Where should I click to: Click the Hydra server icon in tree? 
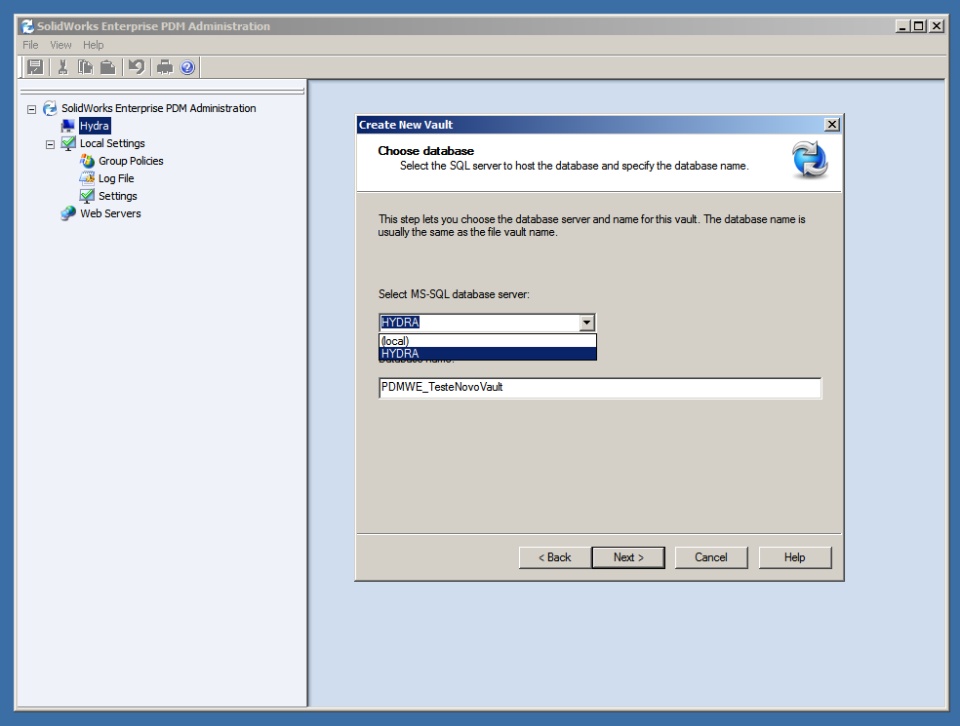tap(68, 126)
